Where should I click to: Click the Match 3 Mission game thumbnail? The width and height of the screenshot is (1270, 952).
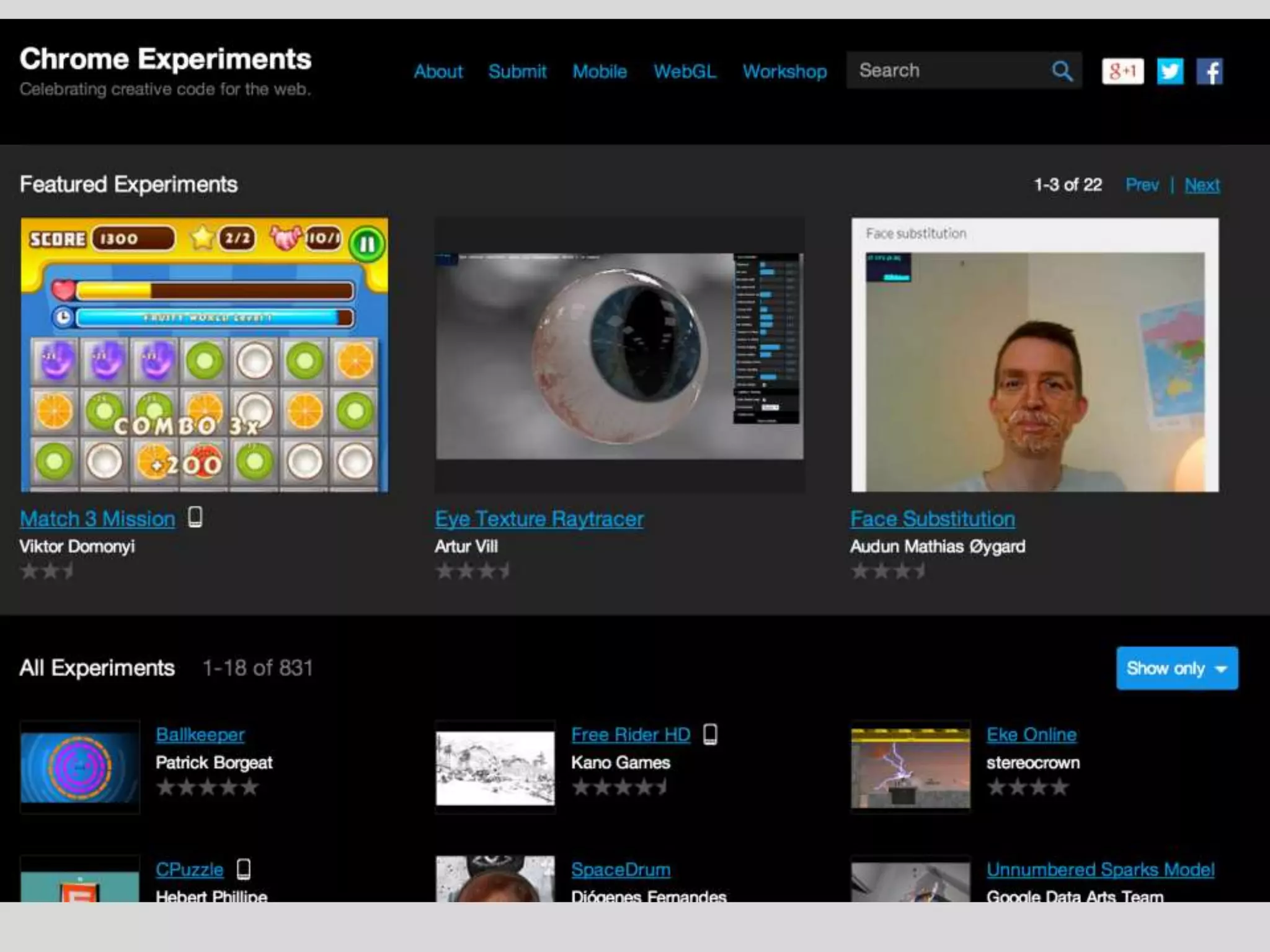[x=204, y=355]
